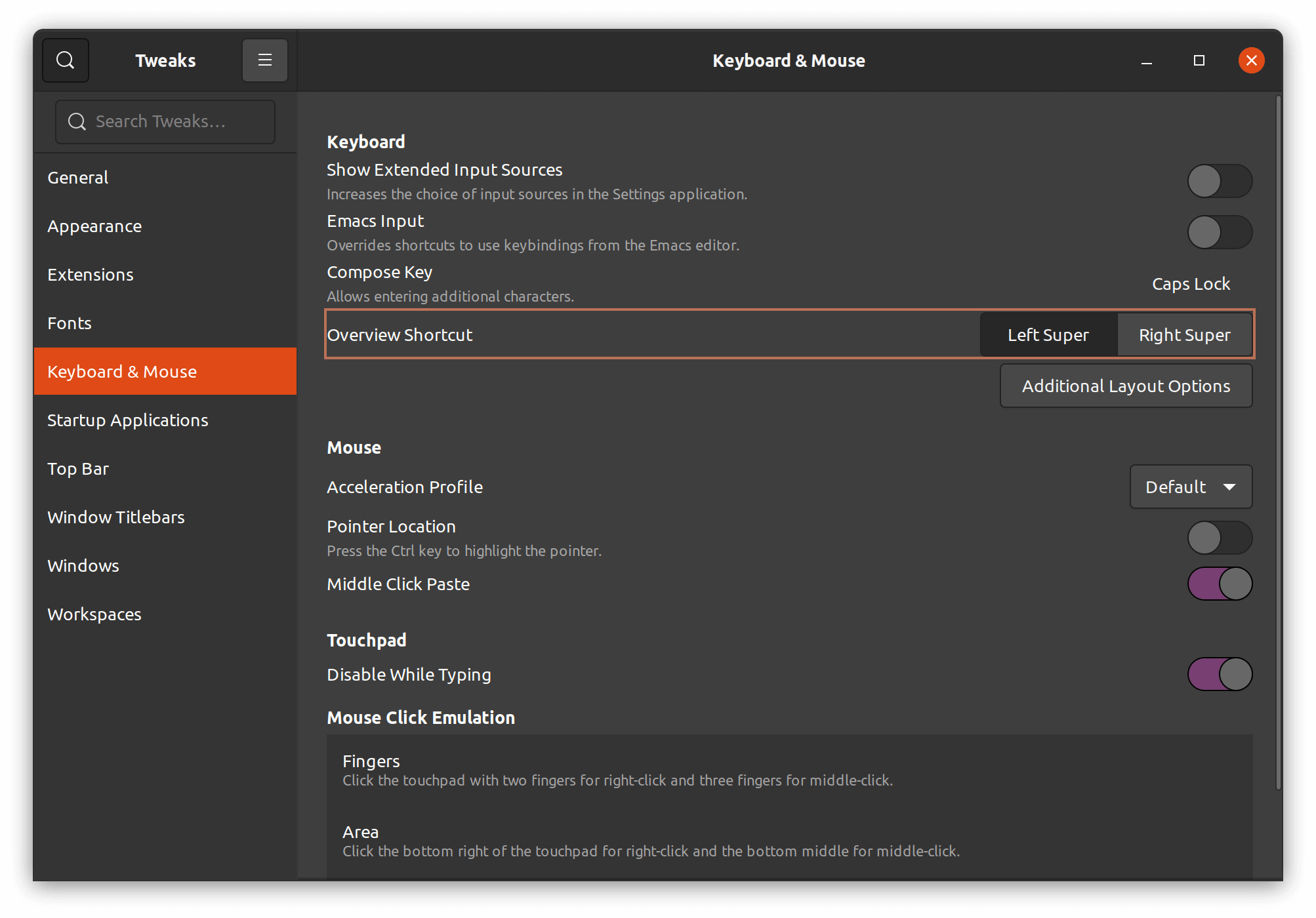This screenshot has width=1316, height=918.
Task: Close the Tweaks window
Action: [1251, 60]
